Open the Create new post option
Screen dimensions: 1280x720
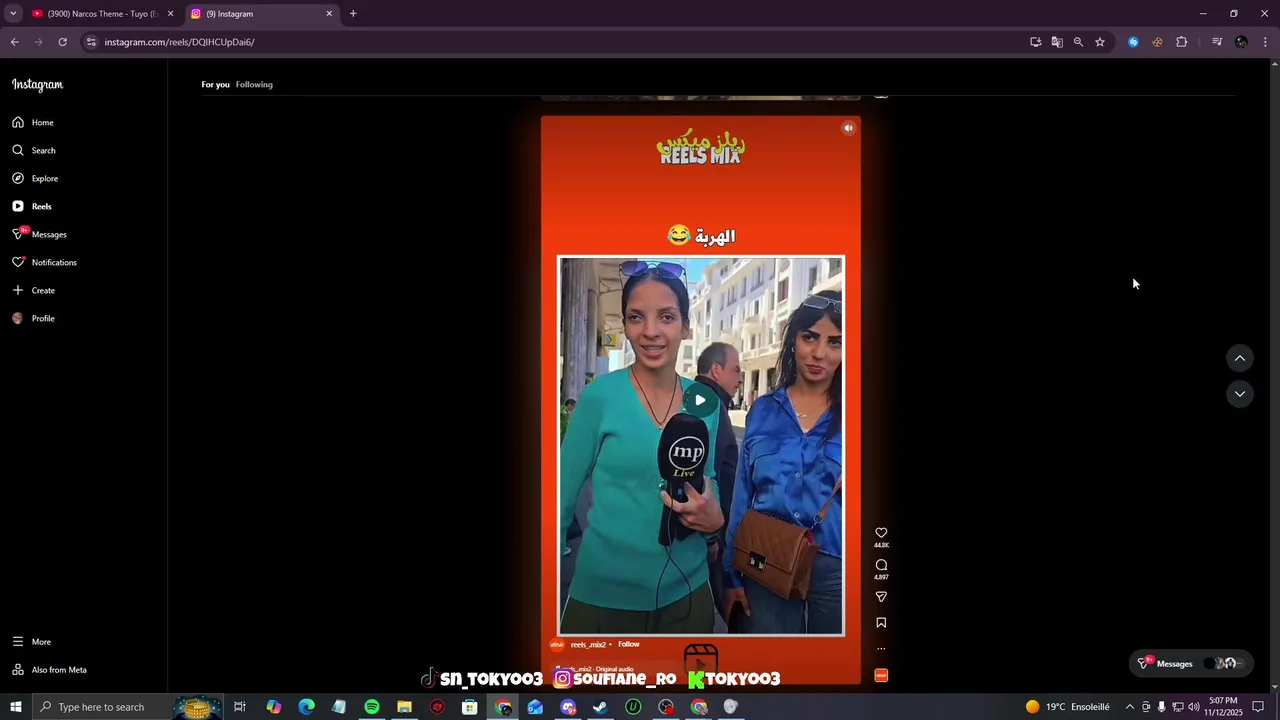click(x=34, y=290)
